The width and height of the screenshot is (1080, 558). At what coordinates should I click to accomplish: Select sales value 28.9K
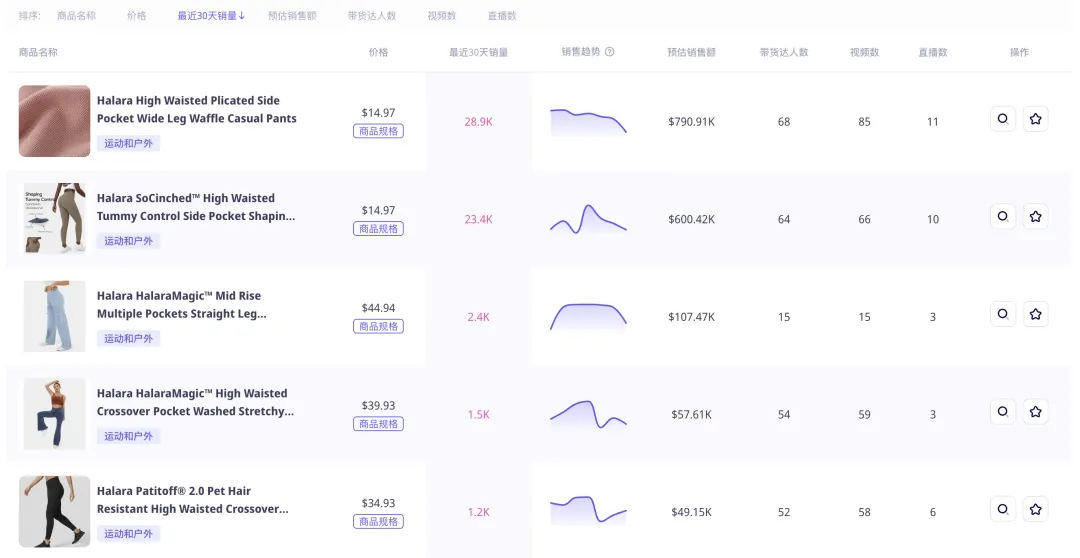478,122
